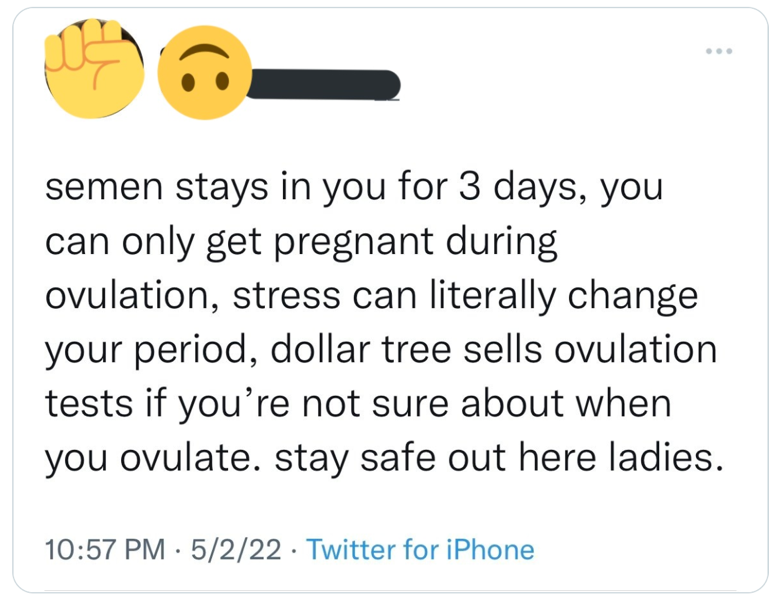
Task: Click the upside-down face emoji
Action: (x=205, y=72)
